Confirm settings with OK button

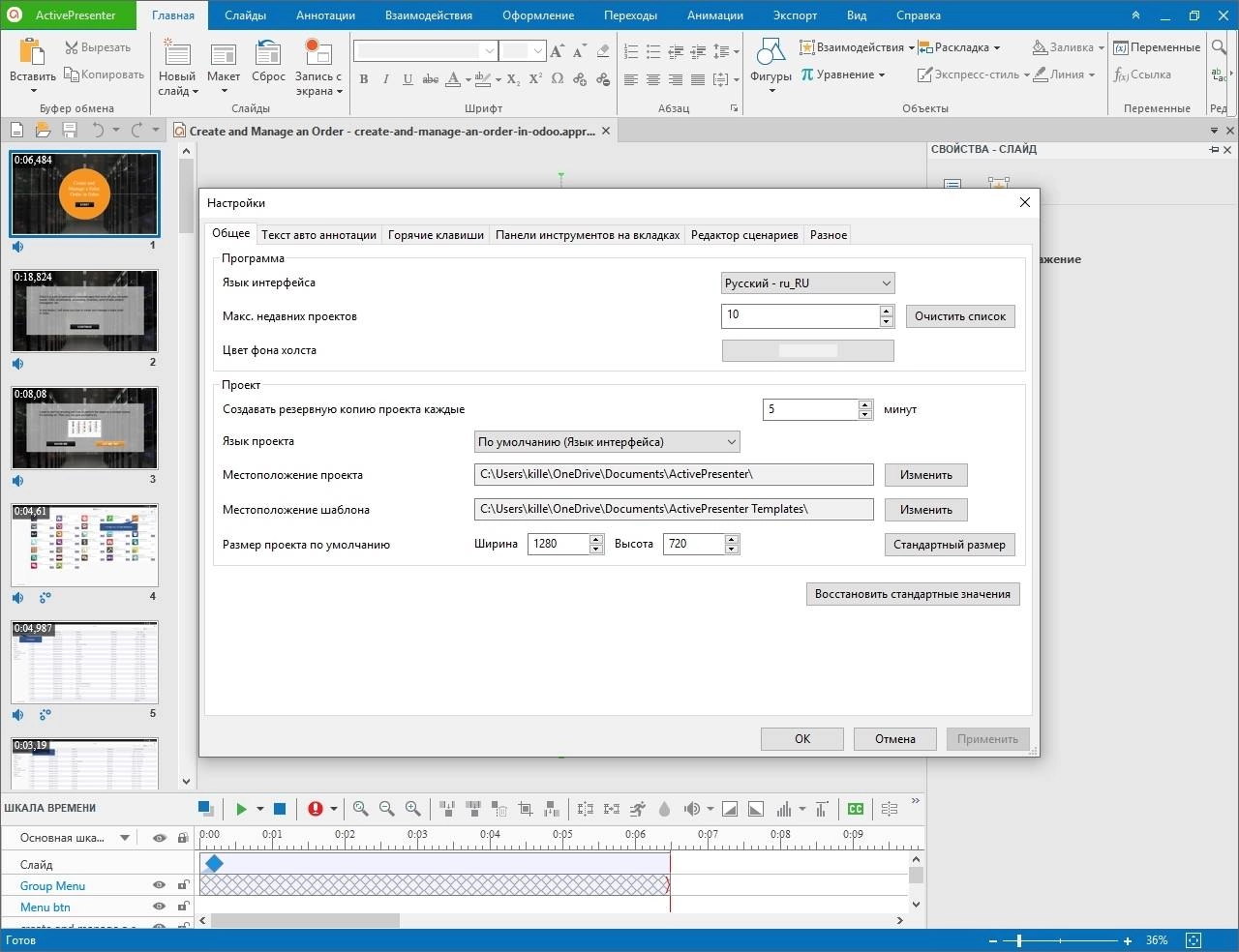click(x=802, y=739)
